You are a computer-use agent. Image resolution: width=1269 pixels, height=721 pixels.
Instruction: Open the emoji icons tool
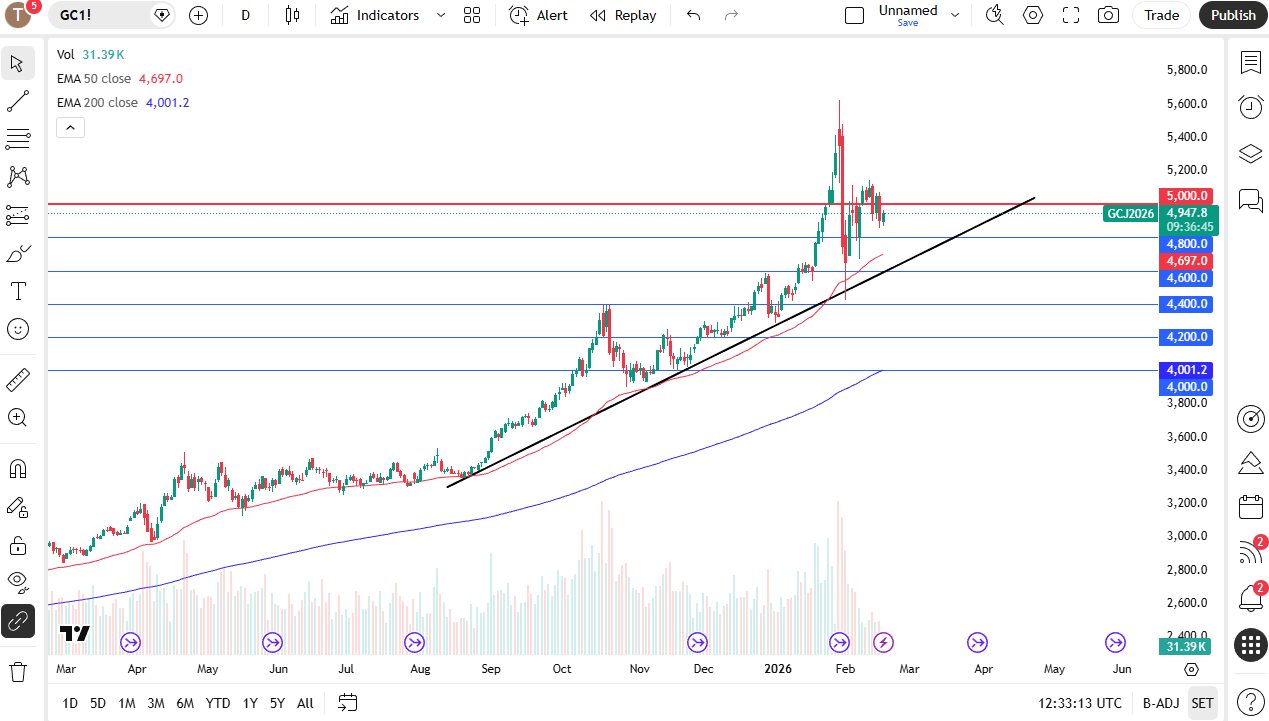[17, 329]
